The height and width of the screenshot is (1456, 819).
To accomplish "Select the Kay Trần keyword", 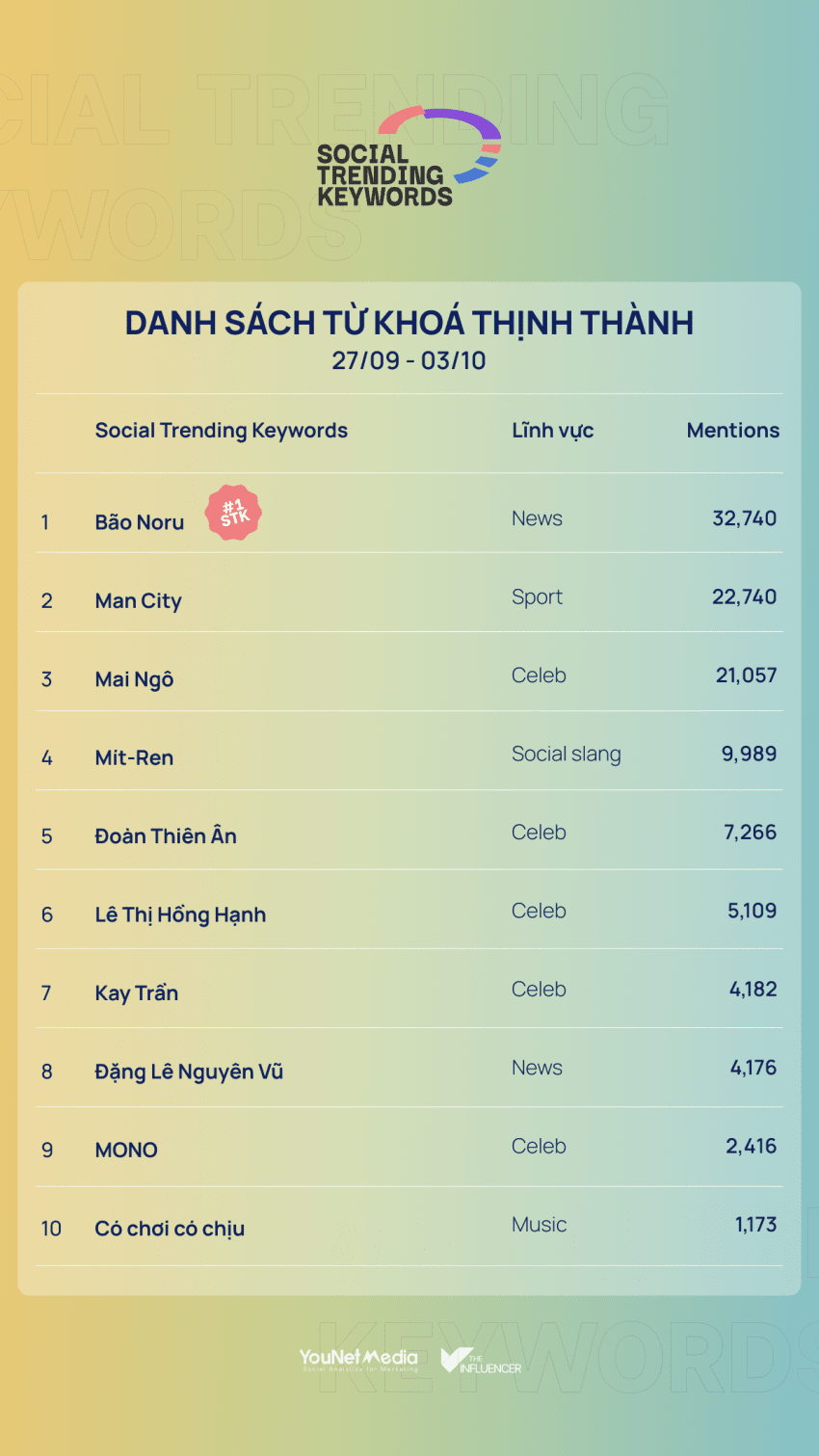I will [136, 993].
